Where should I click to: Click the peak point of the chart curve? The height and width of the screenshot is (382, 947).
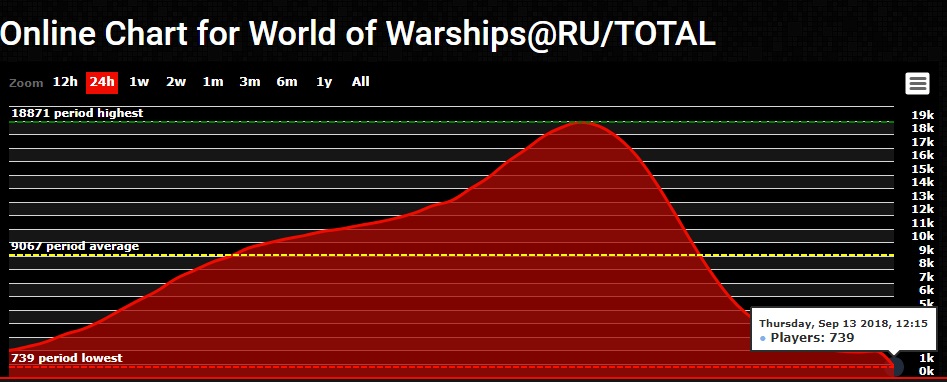[x=580, y=123]
